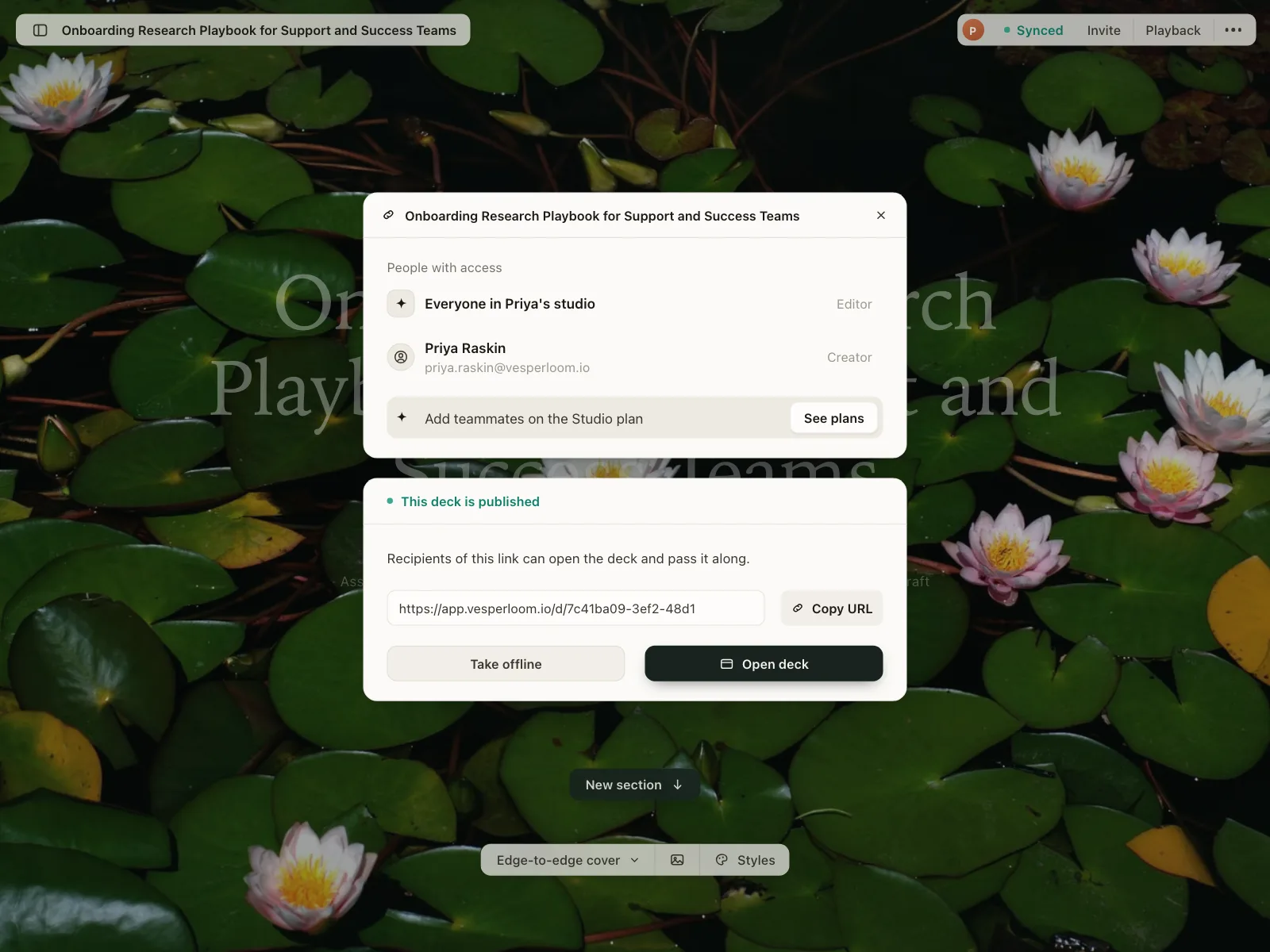Click 'Add teammates on the Studio plan' text

(533, 419)
